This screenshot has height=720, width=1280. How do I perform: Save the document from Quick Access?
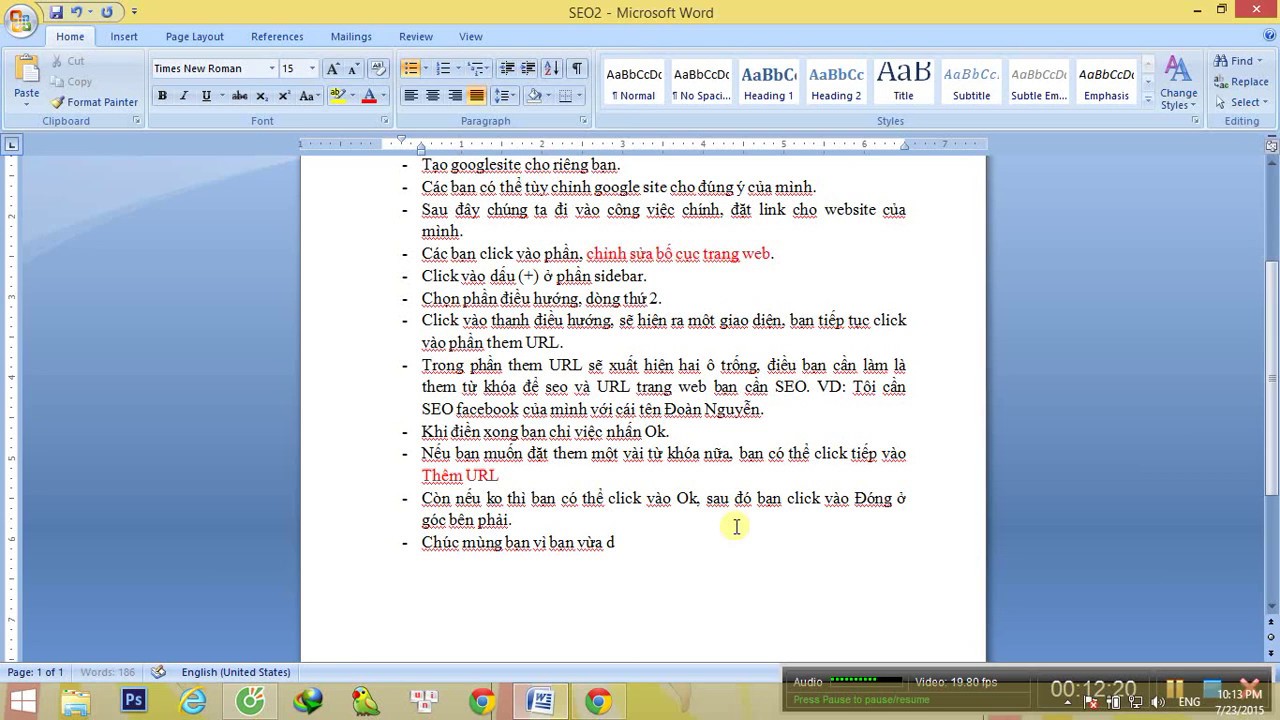(56, 12)
